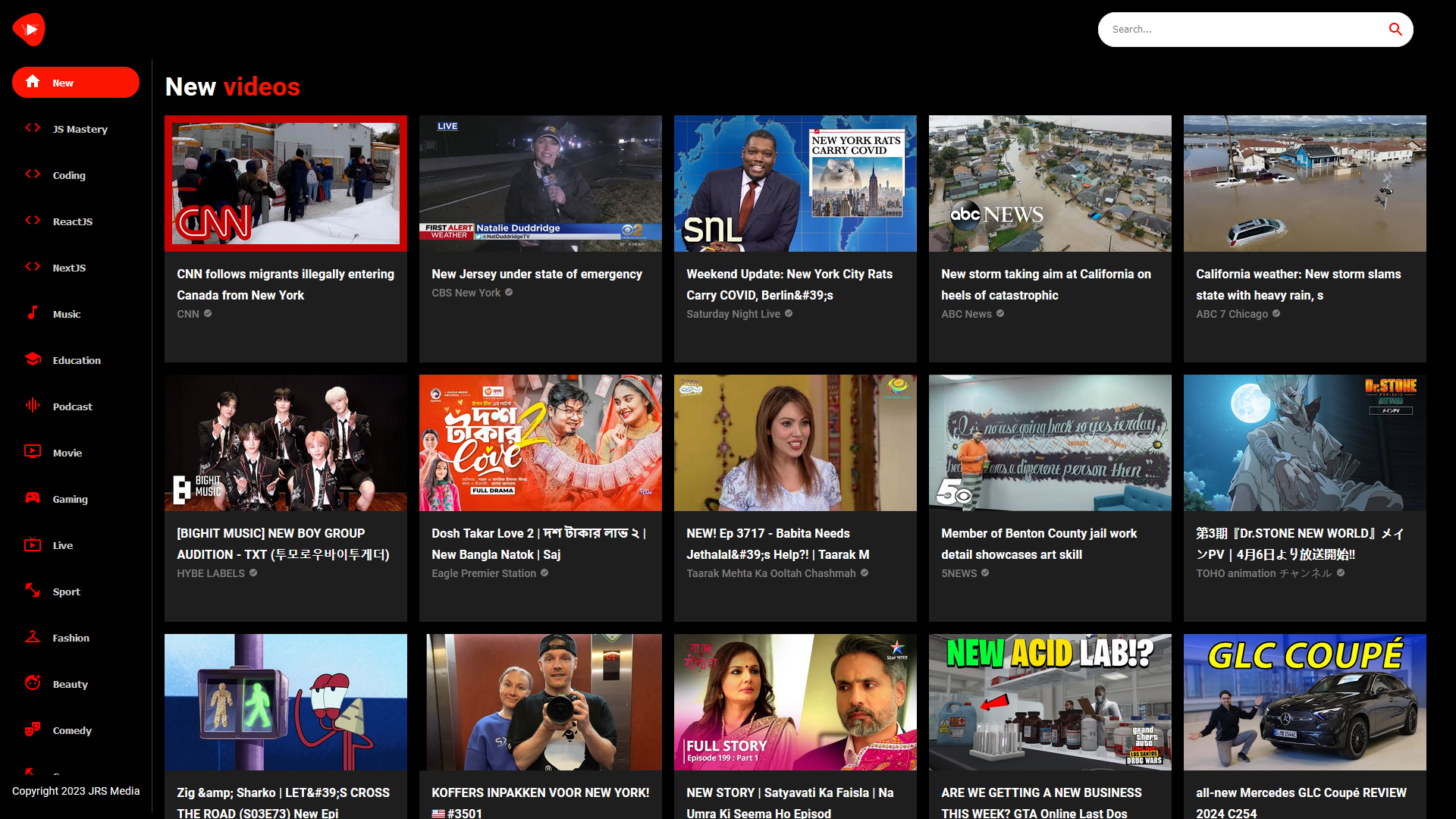Click the Beauty face icon
The width and height of the screenshot is (1456, 819).
point(33,683)
